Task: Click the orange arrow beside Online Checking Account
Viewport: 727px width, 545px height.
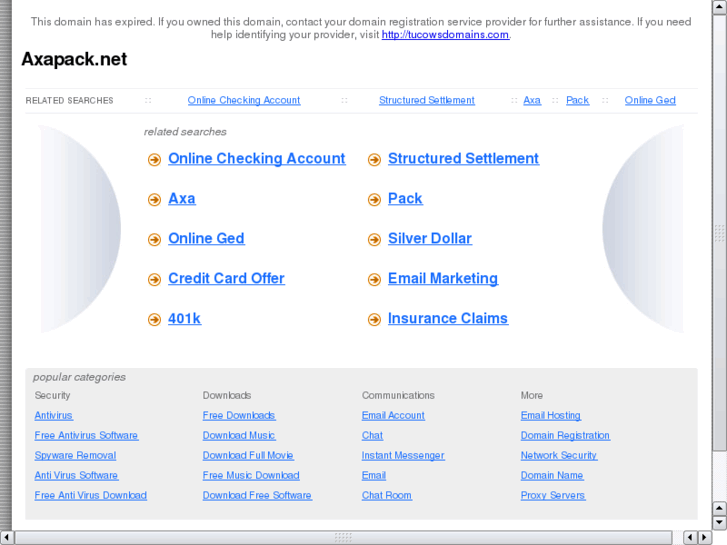Action: click(x=154, y=160)
